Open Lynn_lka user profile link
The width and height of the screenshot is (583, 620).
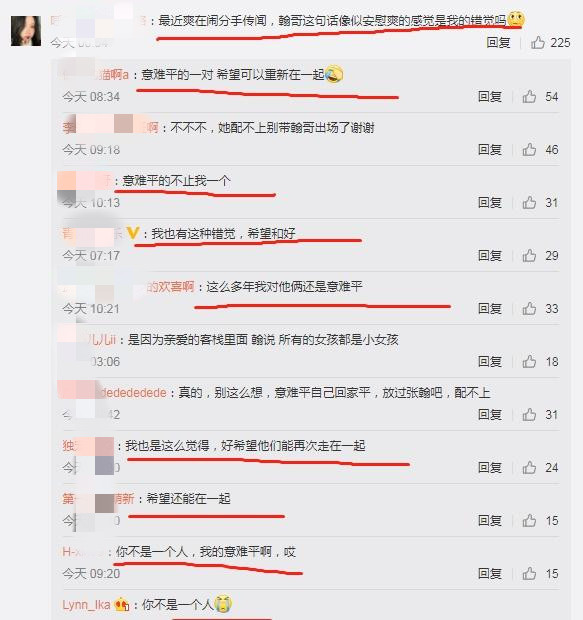coord(86,605)
